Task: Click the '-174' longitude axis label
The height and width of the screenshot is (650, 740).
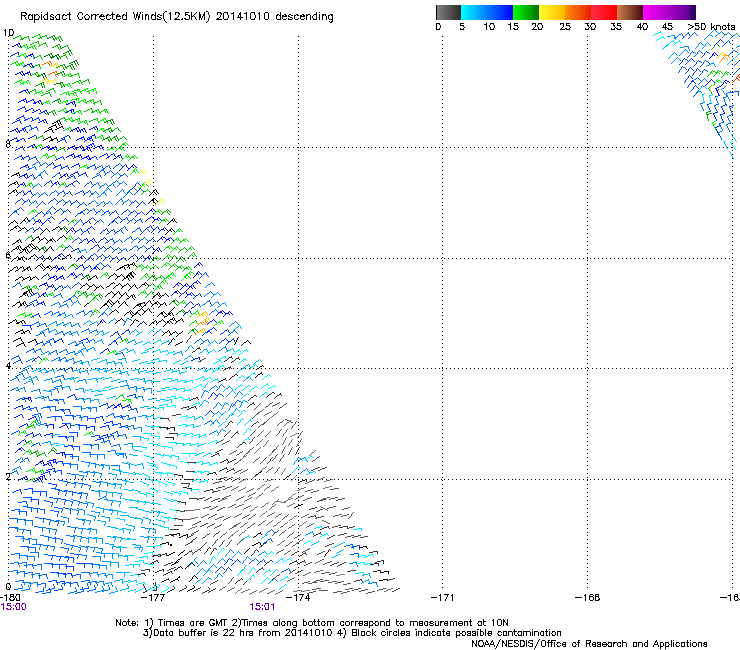Action: click(x=298, y=598)
